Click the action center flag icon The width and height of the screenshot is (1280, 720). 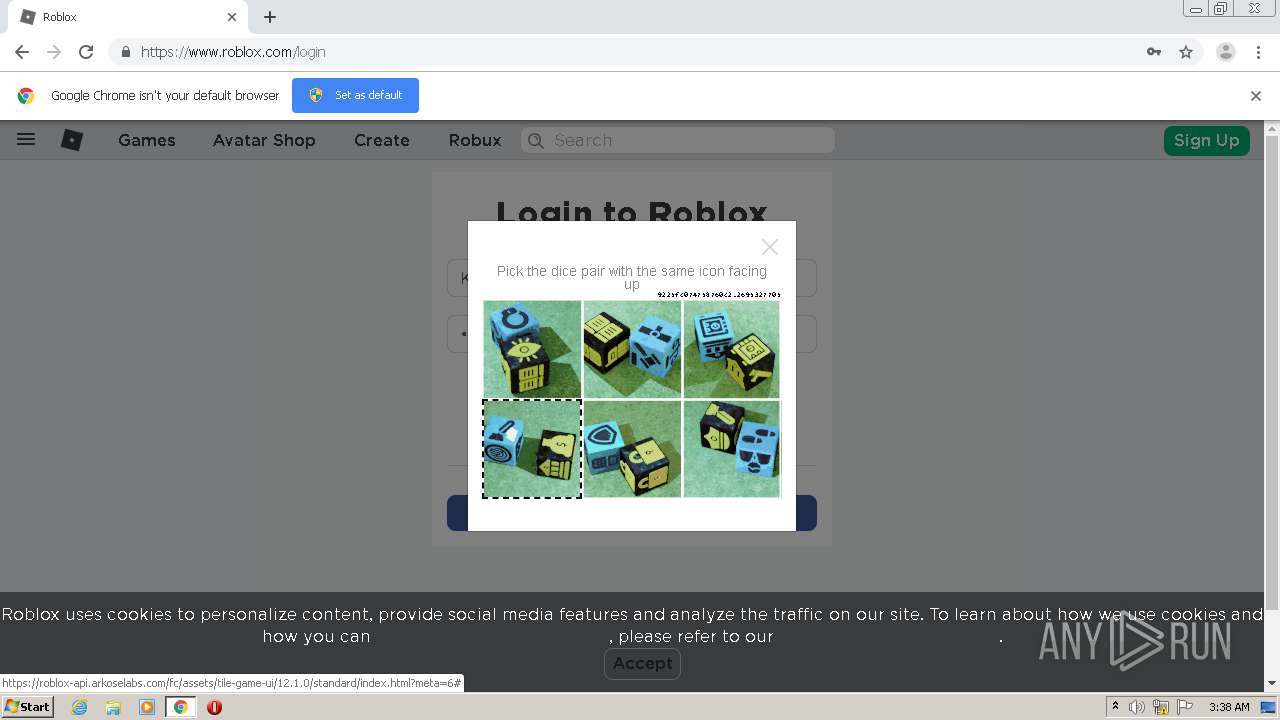click(x=1185, y=707)
